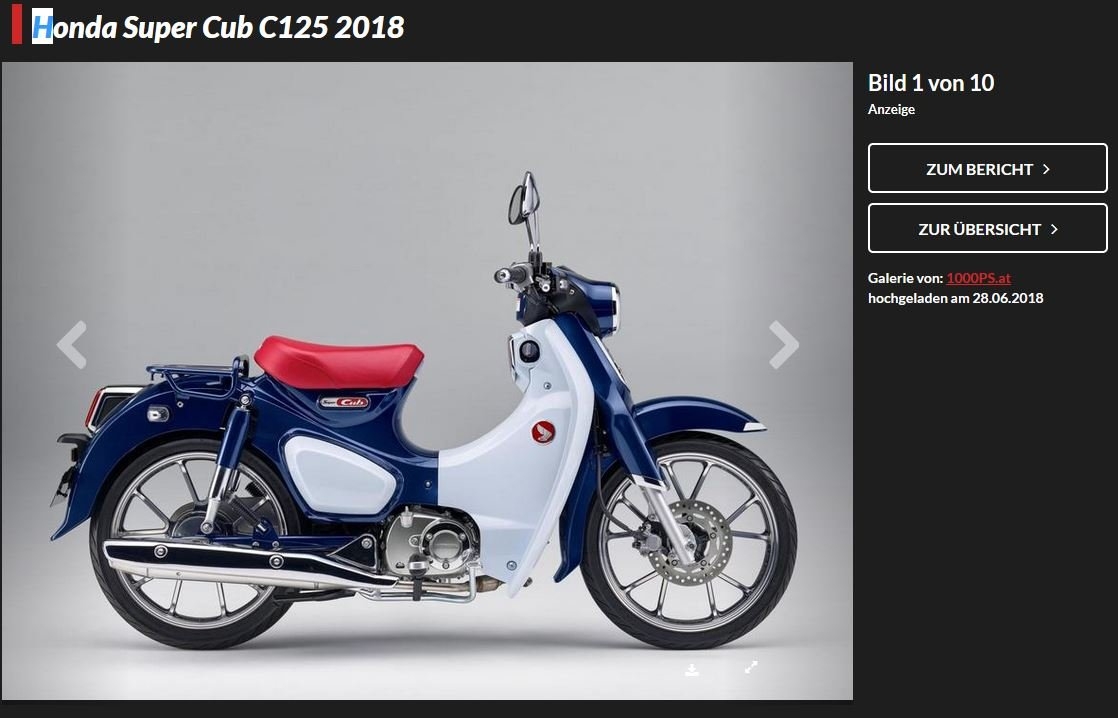This screenshot has width=1118, height=718.
Task: Click the Super Cub badge under the seat
Action: tap(344, 402)
